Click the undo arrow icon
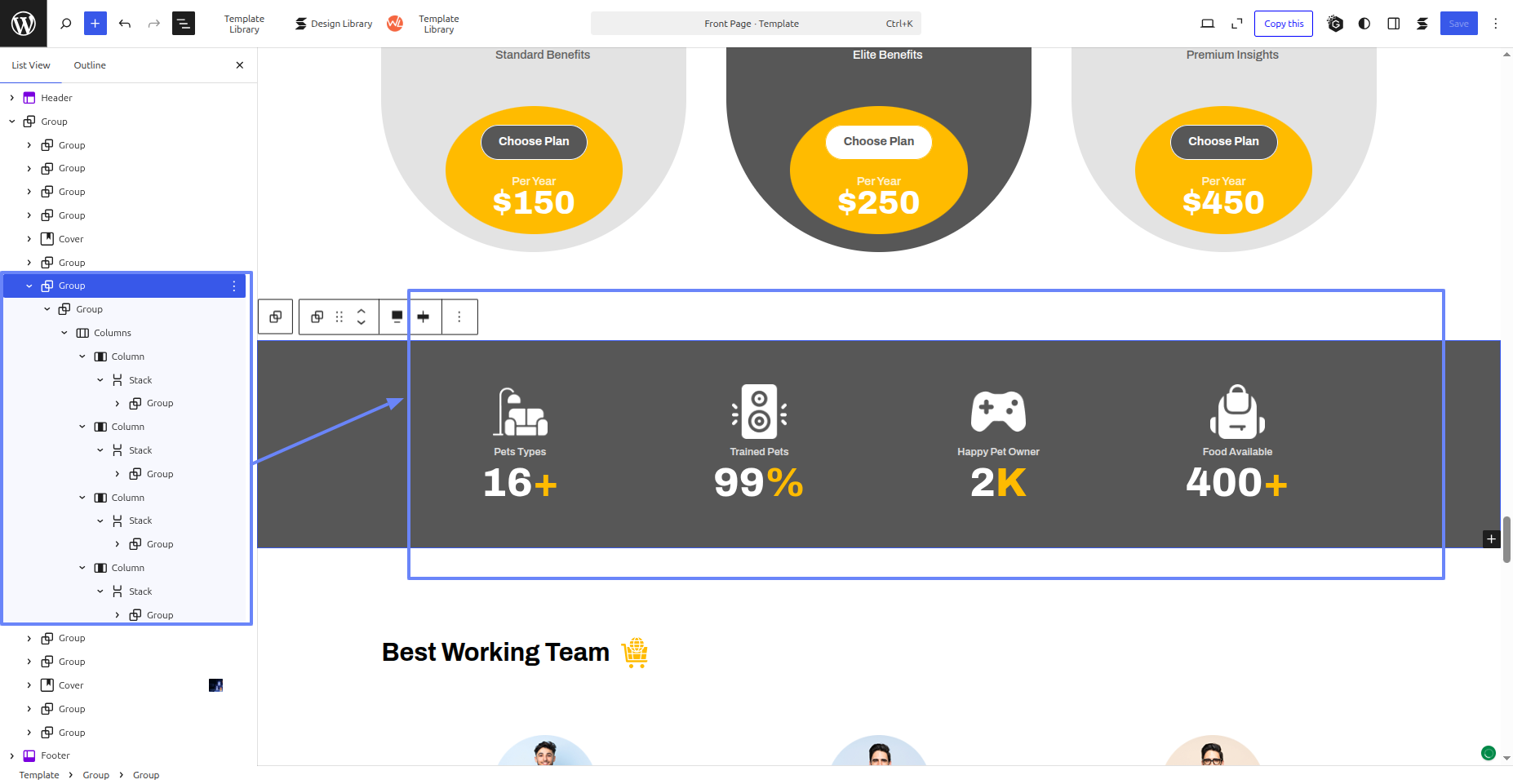This screenshot has width=1513, height=784. coord(125,24)
